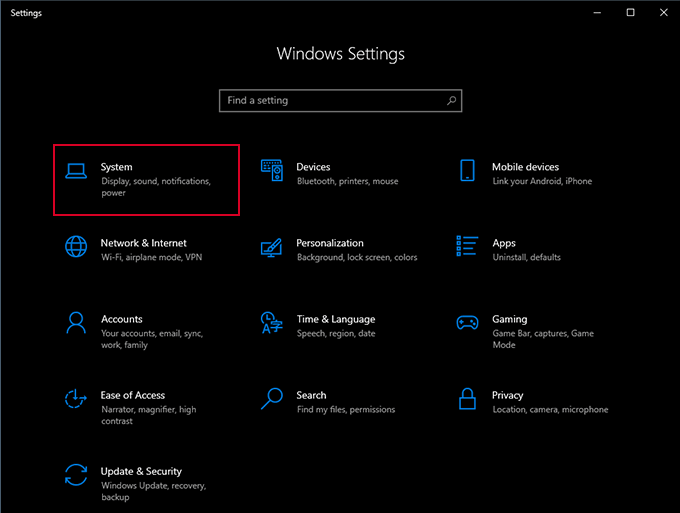The image size is (680, 513).
Task: Click 'Narrator, magnifier, high contrast' text
Action: (149, 415)
